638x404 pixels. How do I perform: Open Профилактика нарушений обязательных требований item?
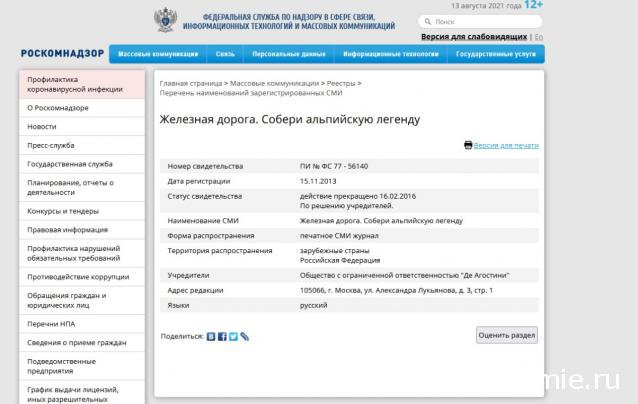(x=82, y=253)
